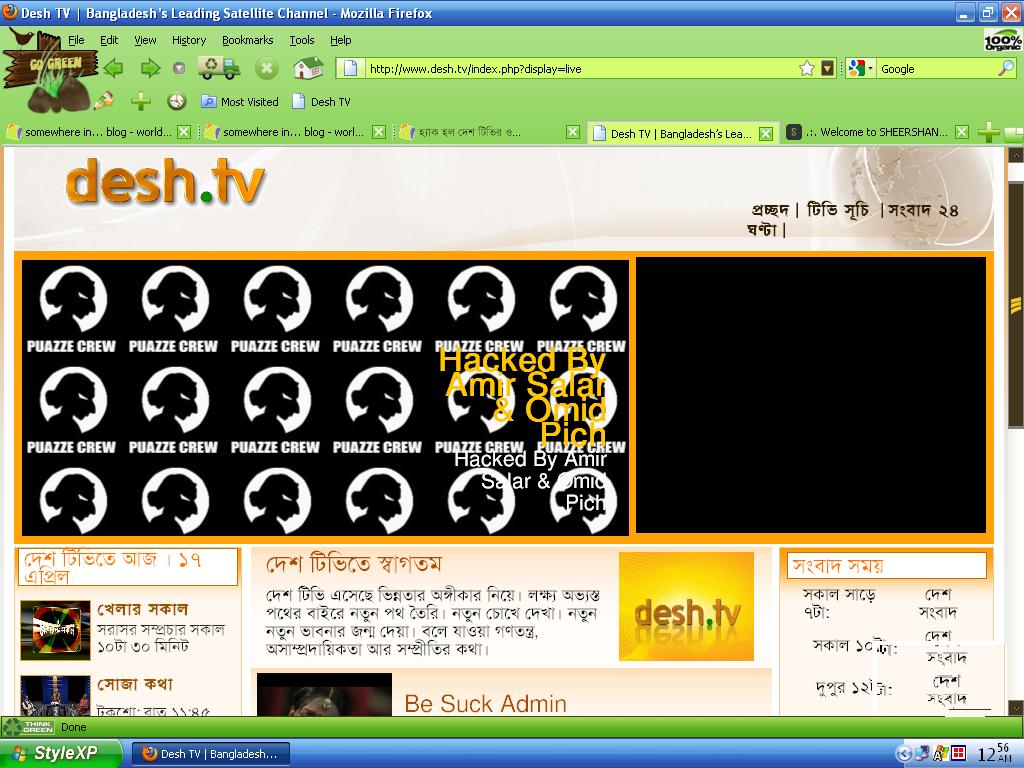Close the Desh TV tab
The width and height of the screenshot is (1024, 768).
click(x=766, y=134)
